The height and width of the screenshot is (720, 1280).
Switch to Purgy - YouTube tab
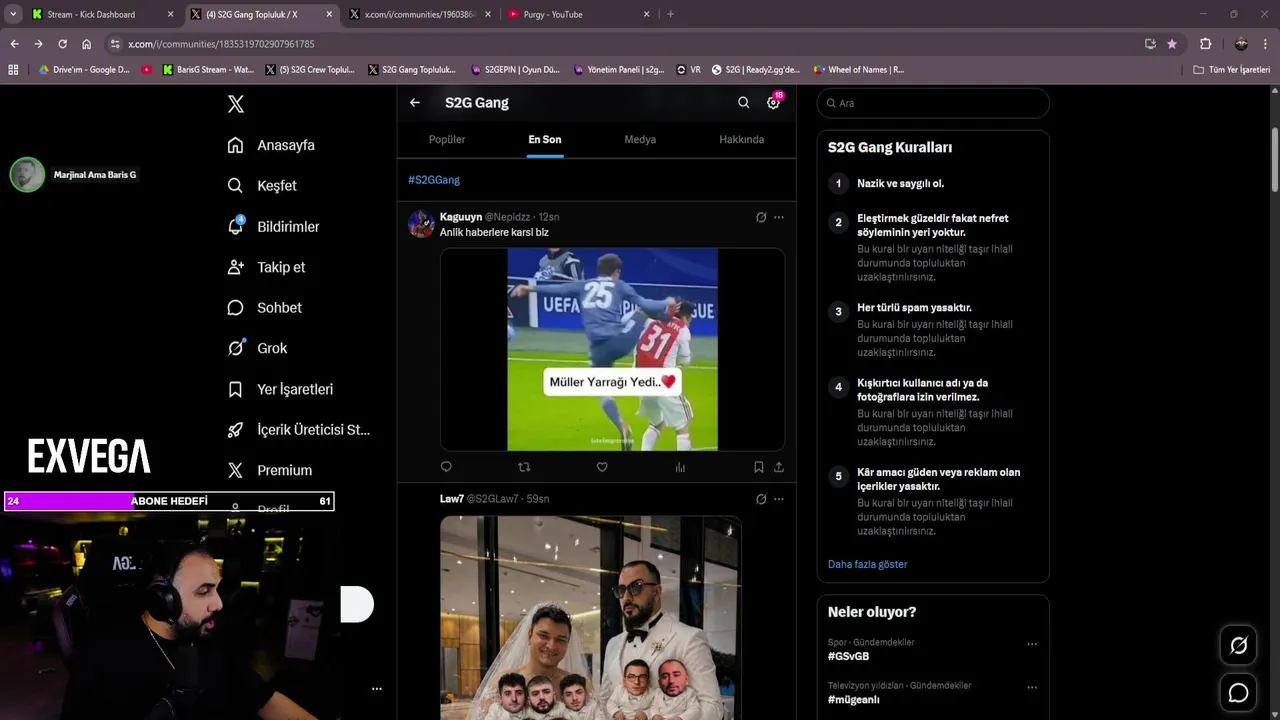click(578, 14)
